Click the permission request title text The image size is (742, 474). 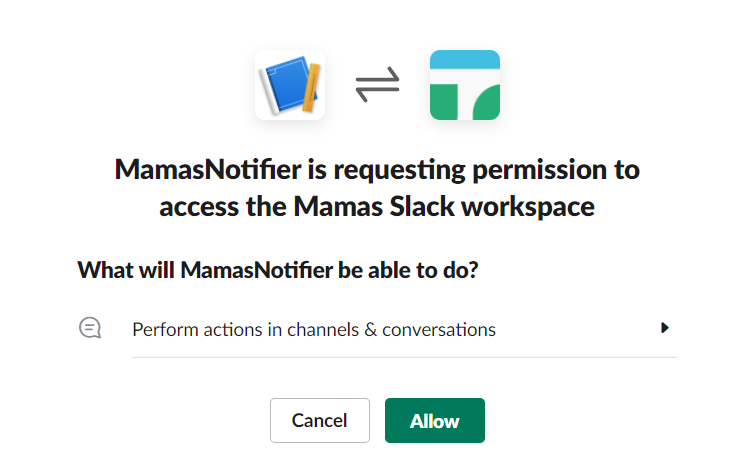point(377,170)
